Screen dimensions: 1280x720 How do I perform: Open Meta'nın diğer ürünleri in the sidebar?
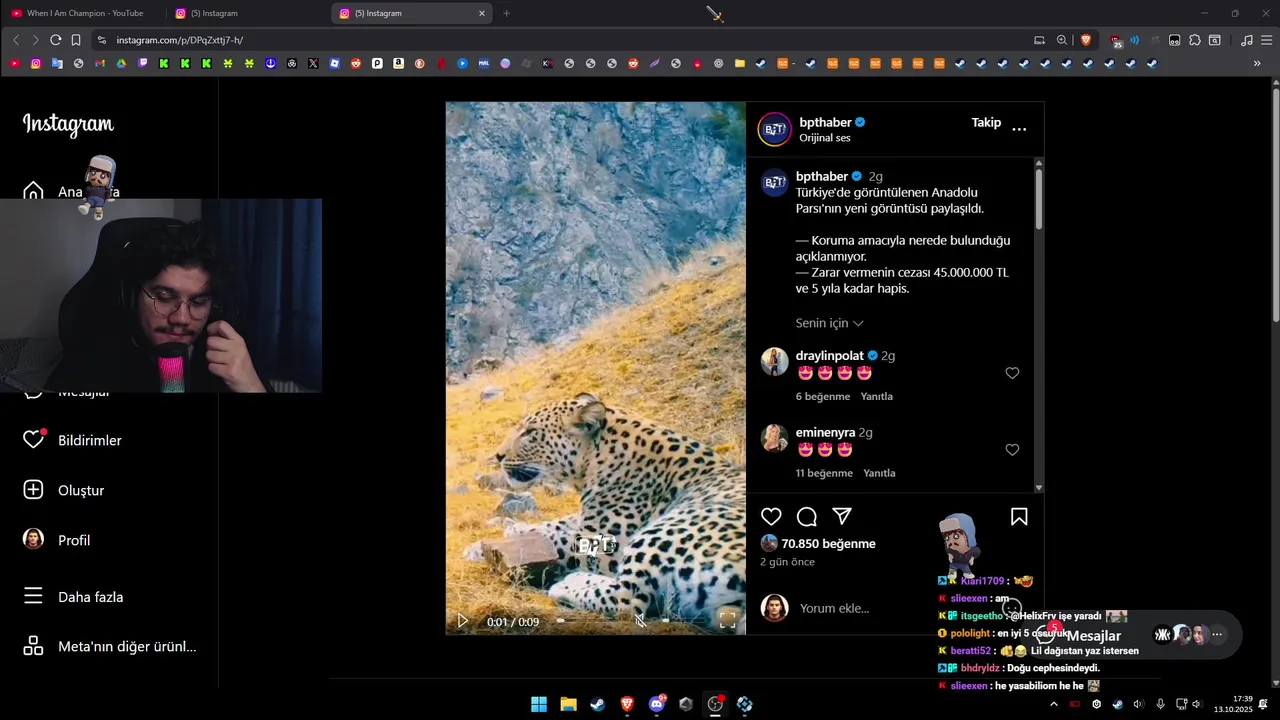[110, 646]
